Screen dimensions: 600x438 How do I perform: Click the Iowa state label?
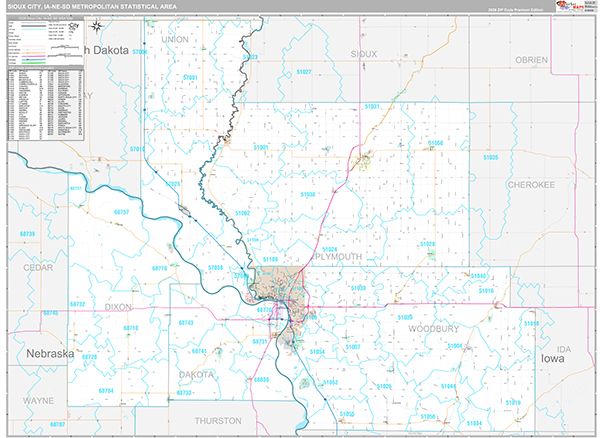tap(553, 357)
